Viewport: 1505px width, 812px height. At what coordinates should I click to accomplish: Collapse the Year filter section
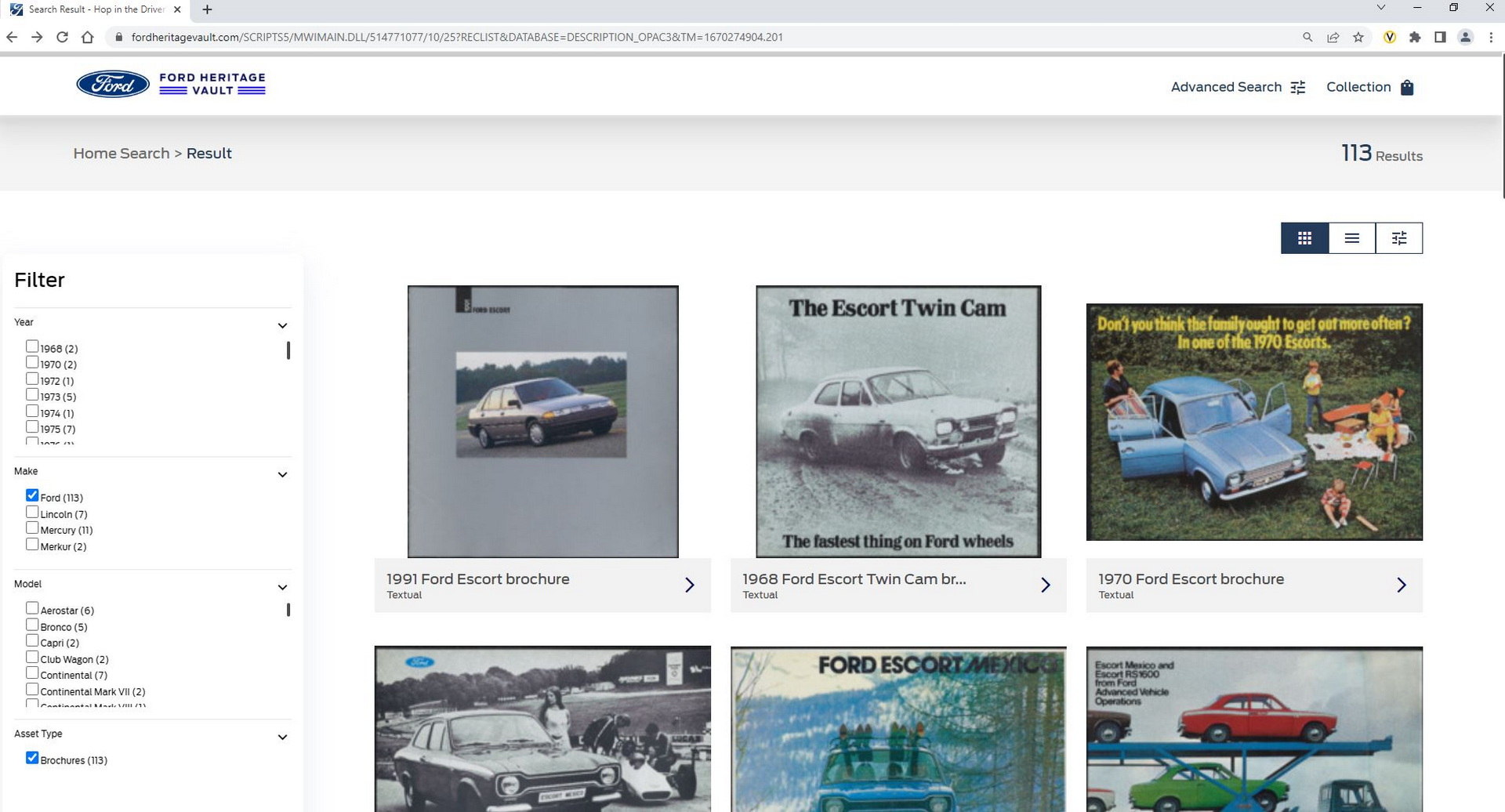click(x=282, y=325)
